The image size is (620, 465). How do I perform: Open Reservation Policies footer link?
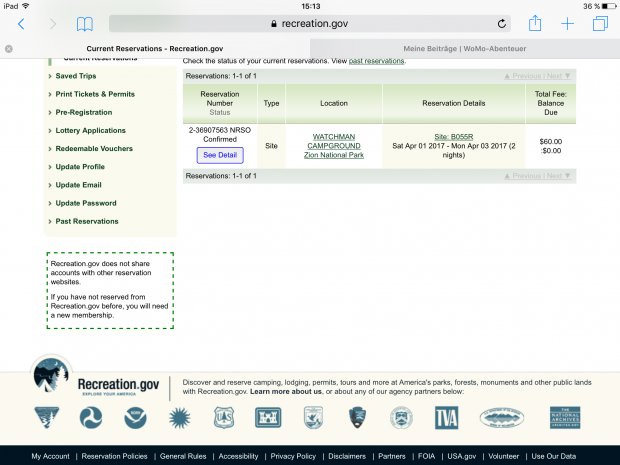point(114,456)
